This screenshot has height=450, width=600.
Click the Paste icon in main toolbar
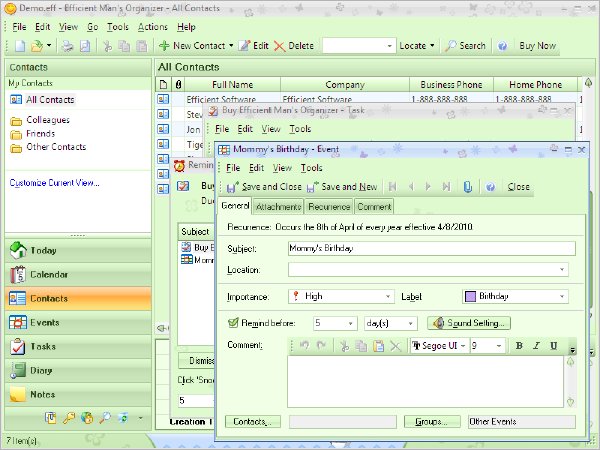[x=142, y=46]
